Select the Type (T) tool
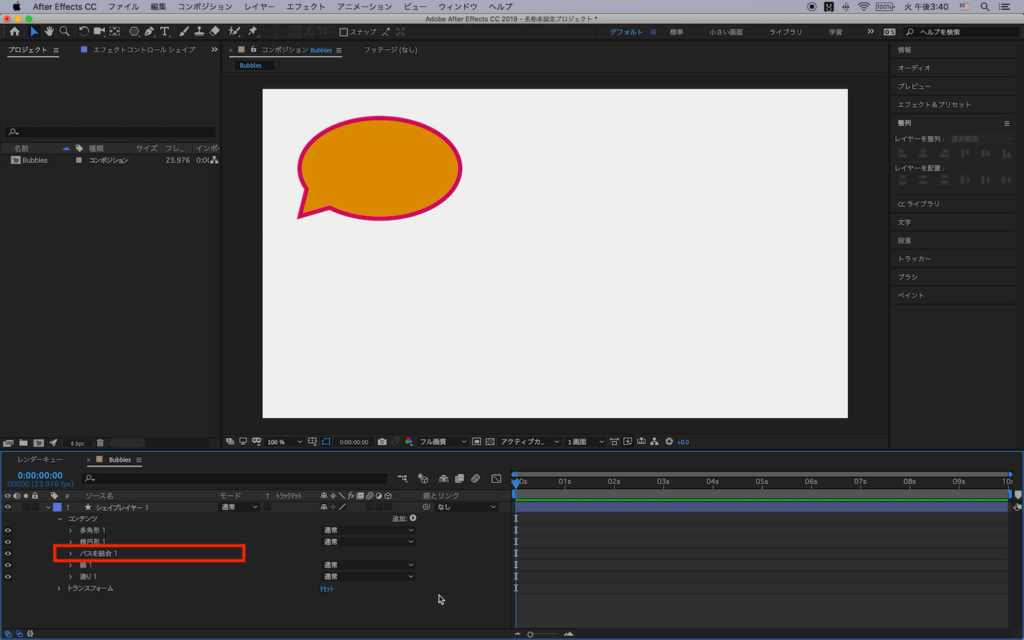Image resolution: width=1024 pixels, height=640 pixels. point(165,32)
